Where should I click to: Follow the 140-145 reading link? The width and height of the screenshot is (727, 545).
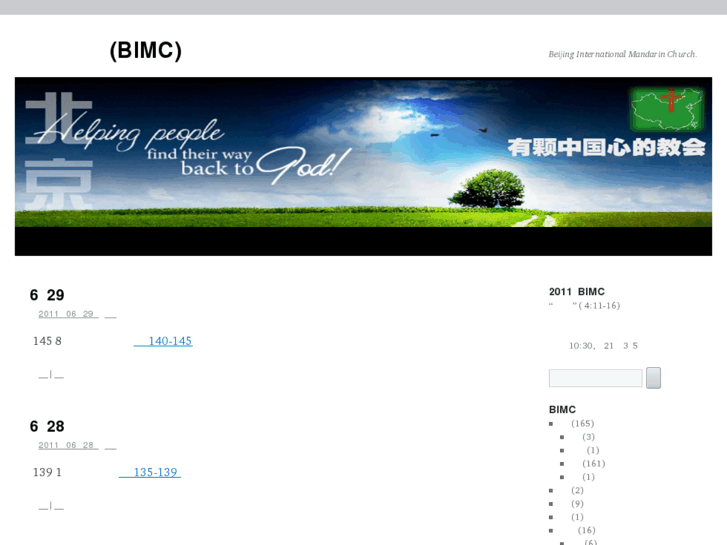(163, 341)
